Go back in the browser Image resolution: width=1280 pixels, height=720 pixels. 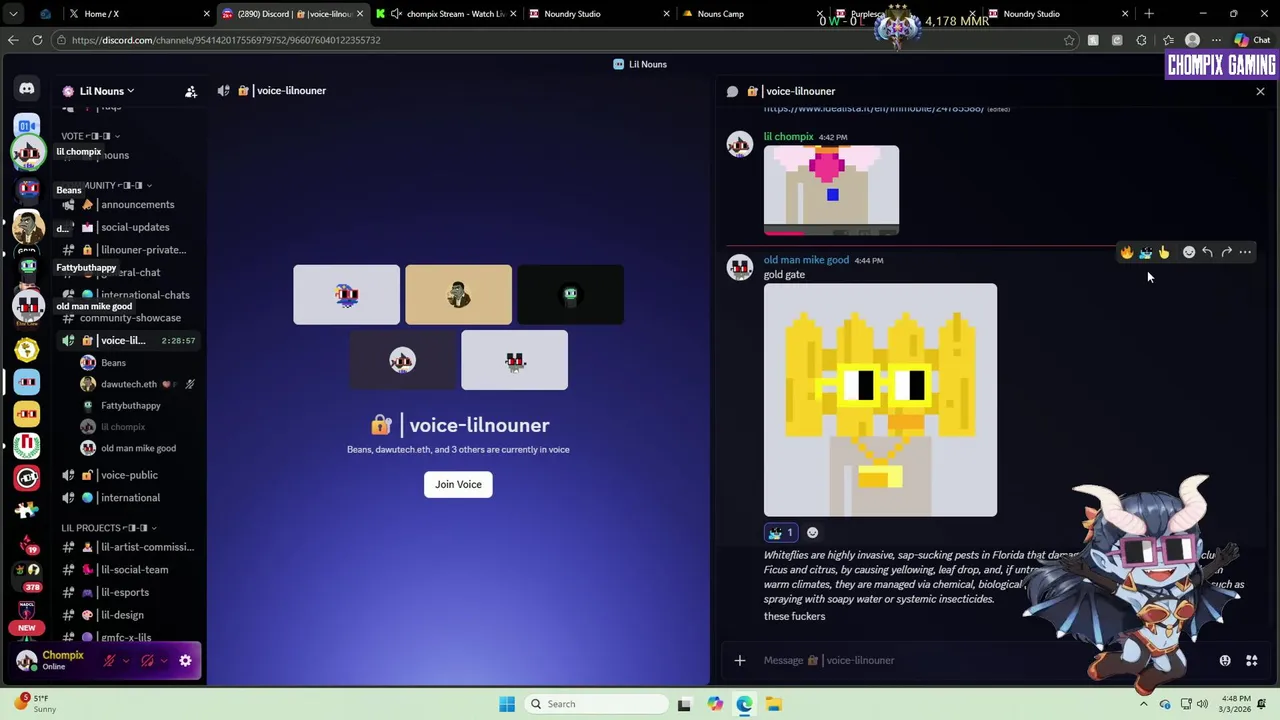pyautogui.click(x=13, y=40)
